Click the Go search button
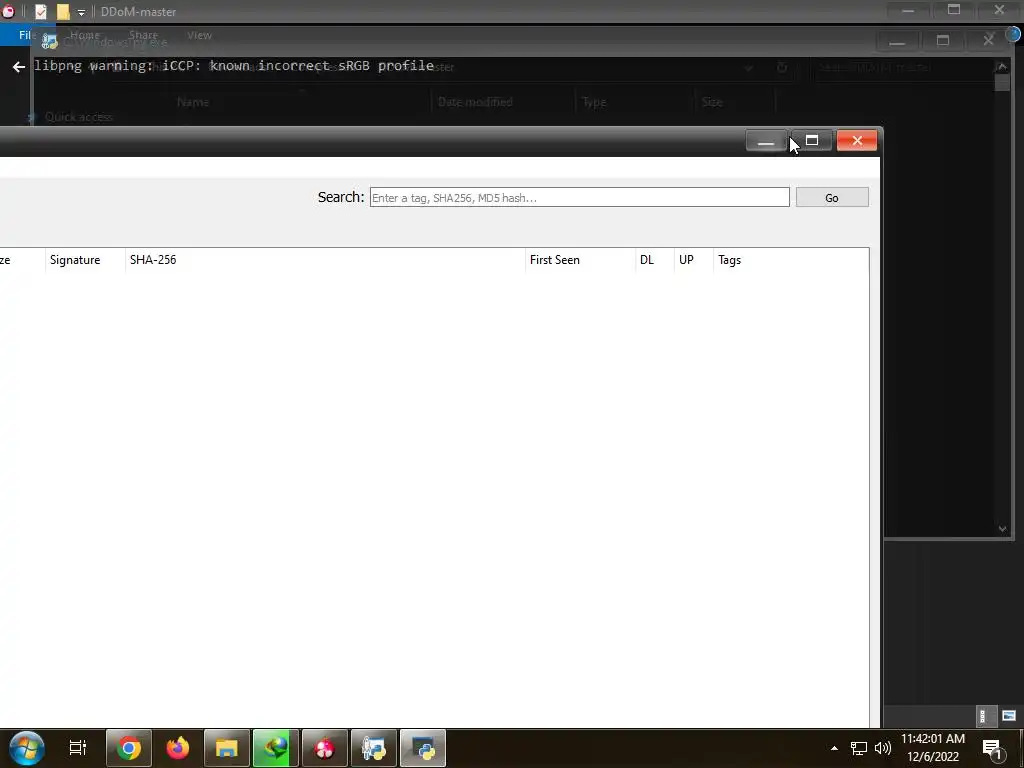1024x768 pixels. click(832, 197)
